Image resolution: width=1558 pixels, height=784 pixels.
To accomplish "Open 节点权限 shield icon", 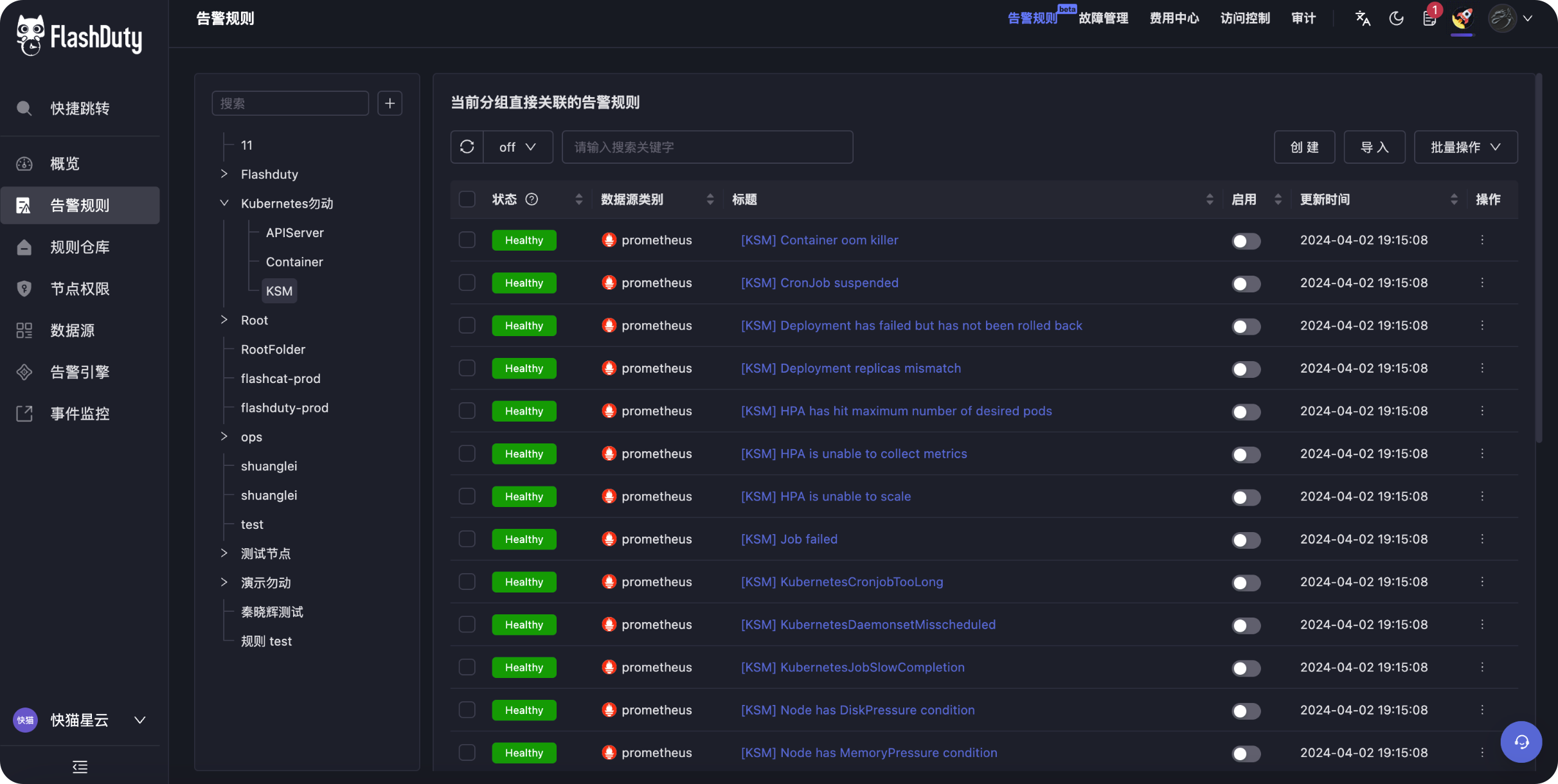I will point(24,289).
